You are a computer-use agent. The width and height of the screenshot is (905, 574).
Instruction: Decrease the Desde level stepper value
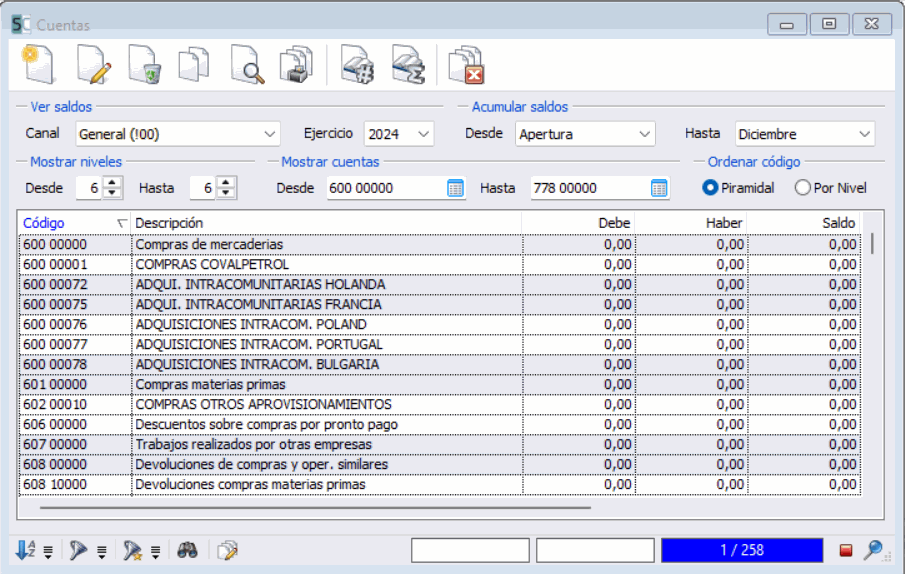coord(112,194)
